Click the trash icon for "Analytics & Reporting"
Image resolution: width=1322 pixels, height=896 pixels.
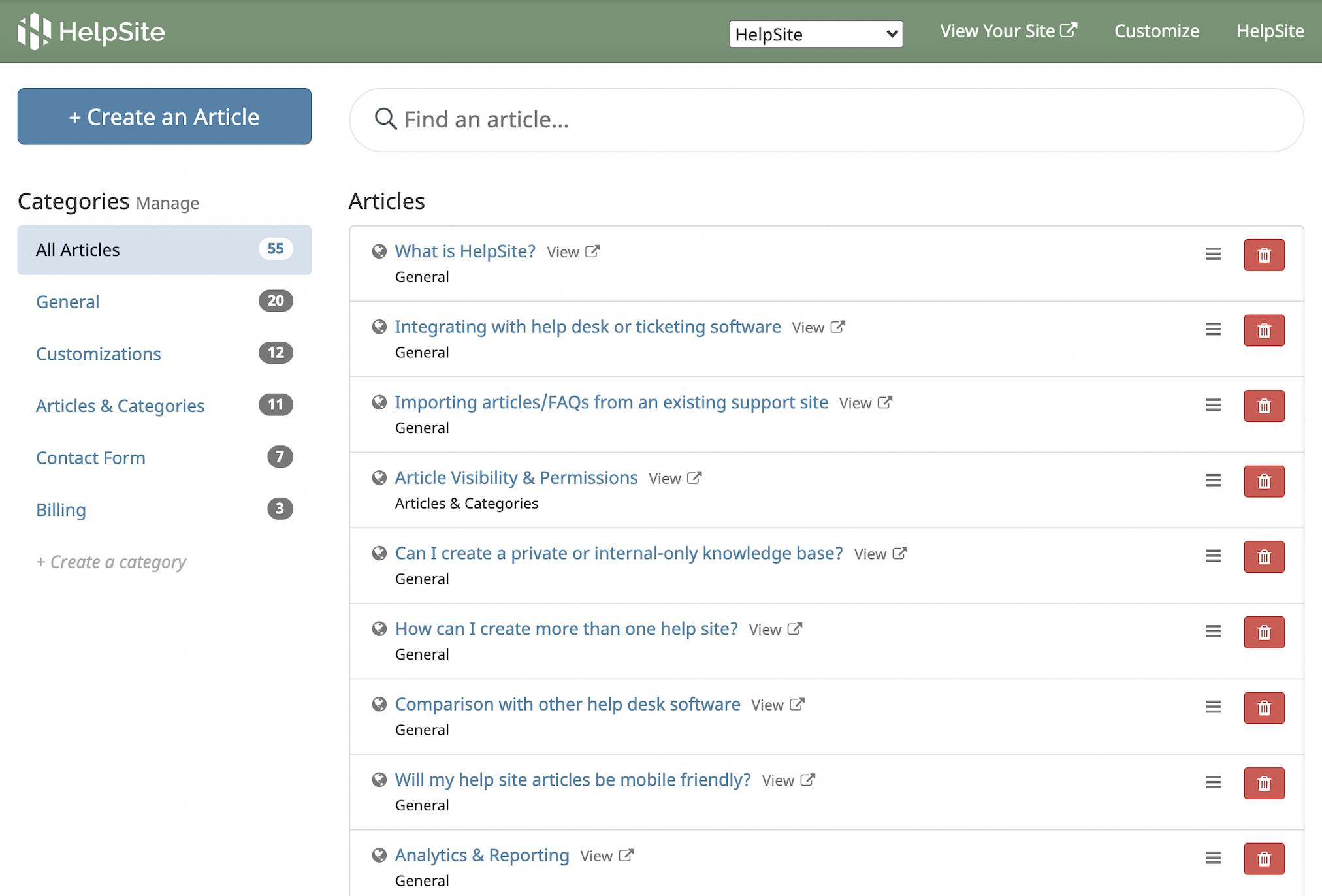(x=1264, y=859)
